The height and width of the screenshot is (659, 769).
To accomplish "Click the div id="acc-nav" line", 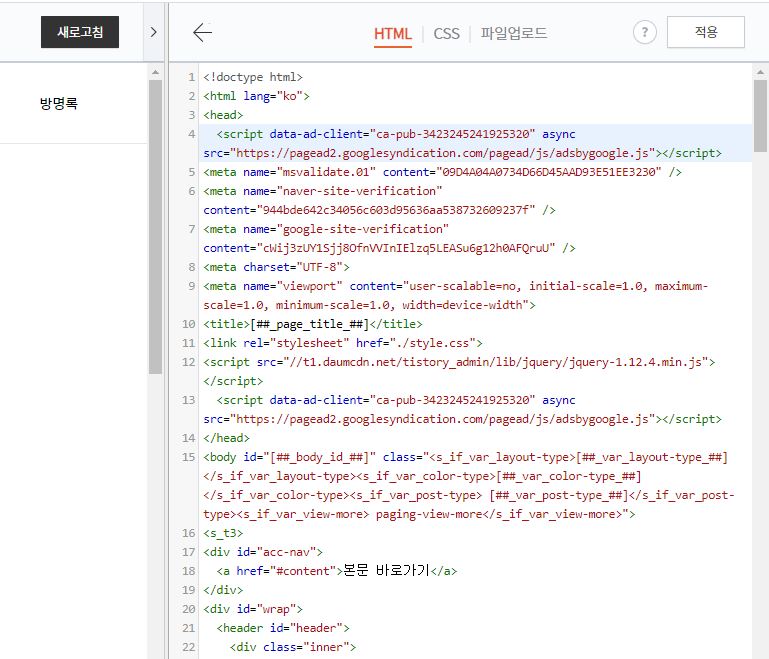I will (263, 552).
